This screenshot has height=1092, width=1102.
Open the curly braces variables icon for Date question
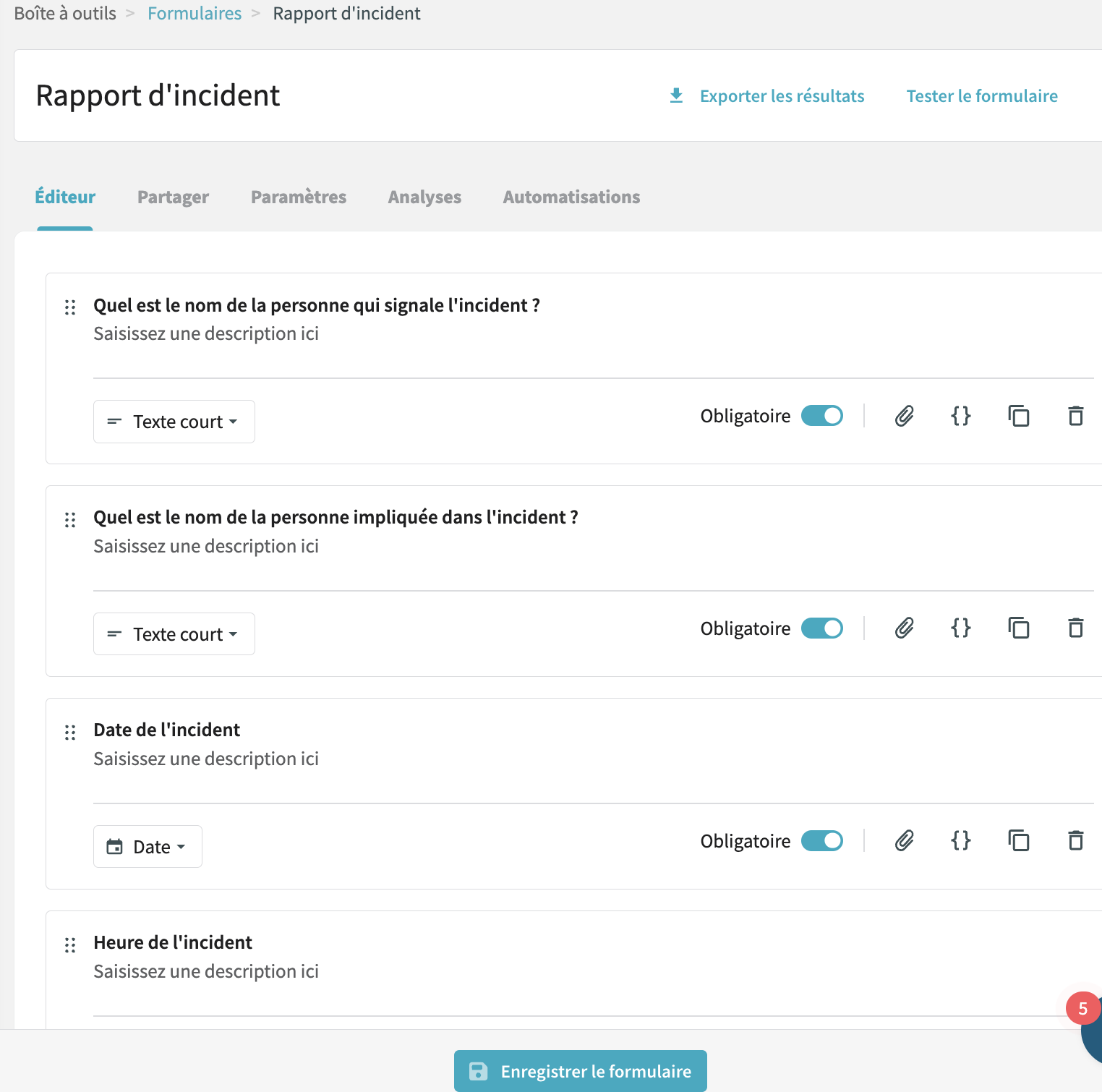(961, 840)
